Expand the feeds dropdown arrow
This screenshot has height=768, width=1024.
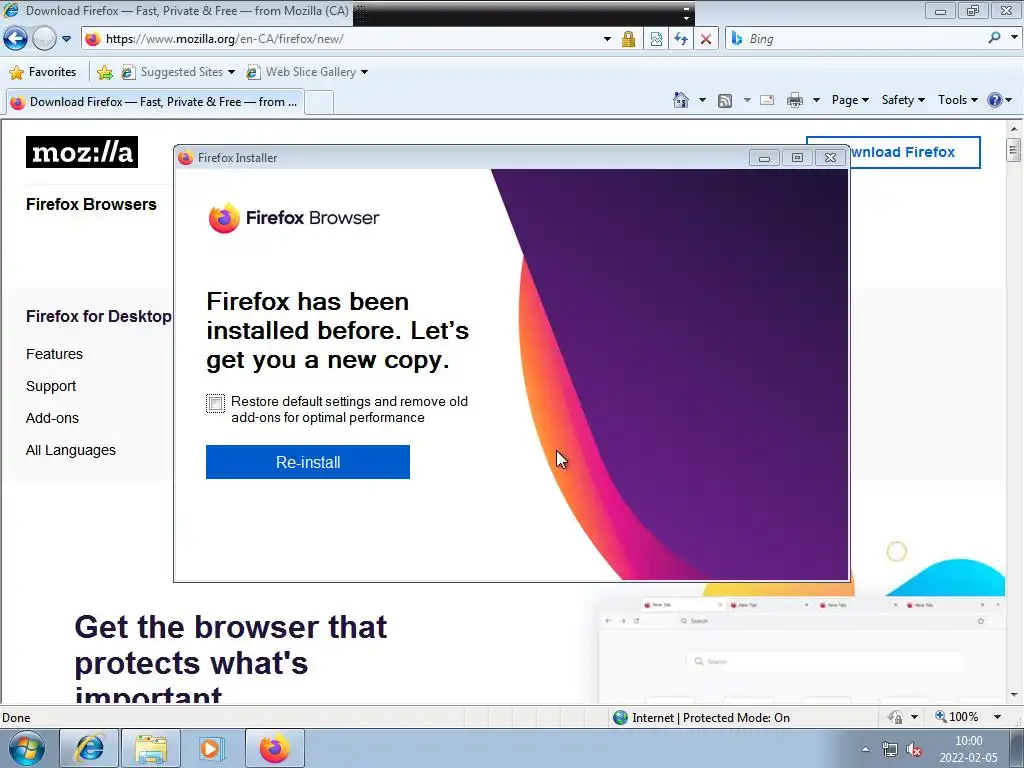coord(746,100)
